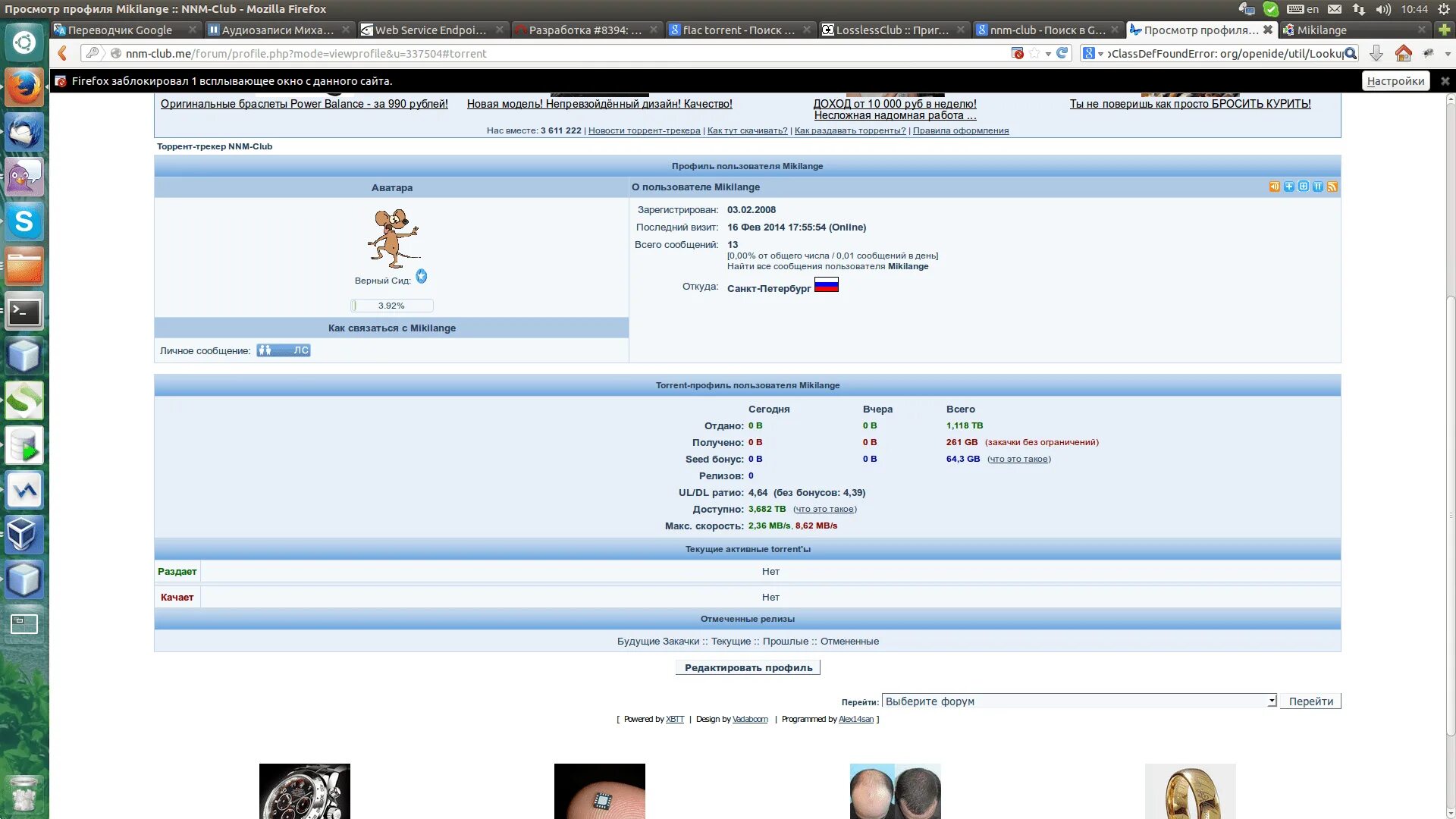Bookmark page with the star icon
Screen dimensions: 1456x819
tap(1034, 53)
